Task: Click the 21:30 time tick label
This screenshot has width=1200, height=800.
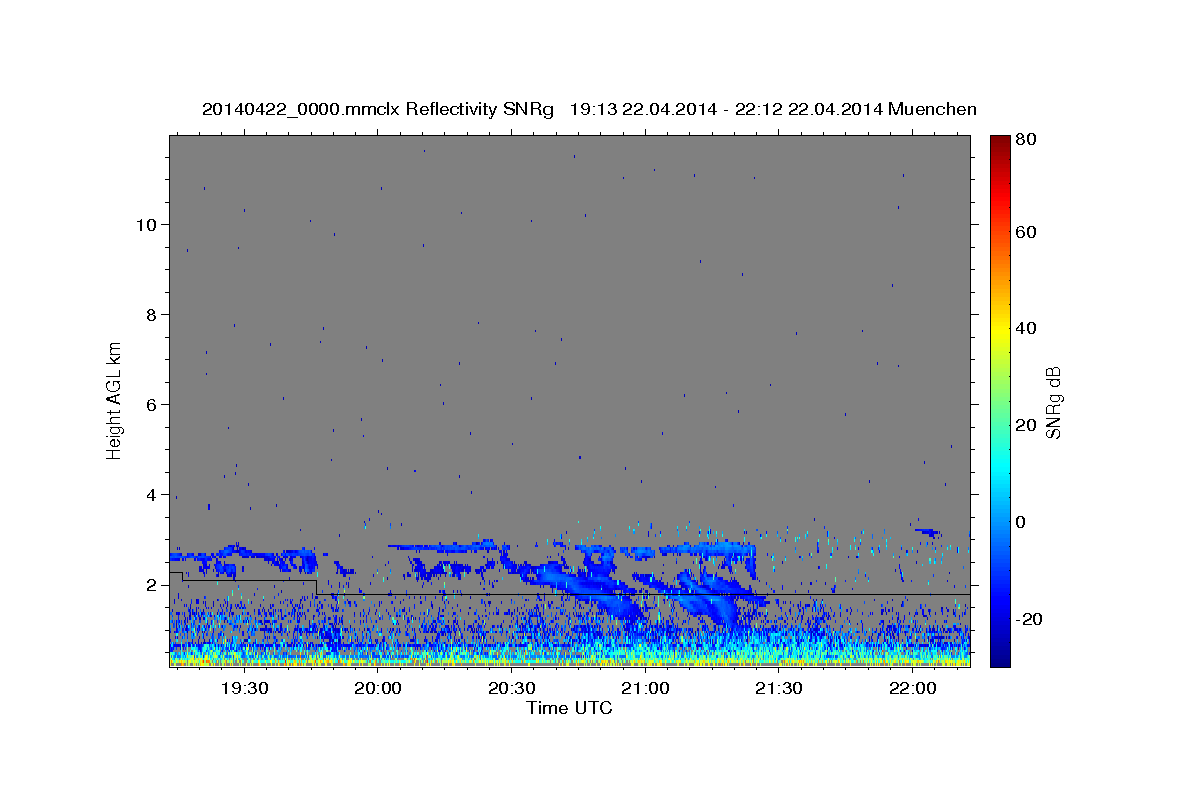Action: click(779, 688)
